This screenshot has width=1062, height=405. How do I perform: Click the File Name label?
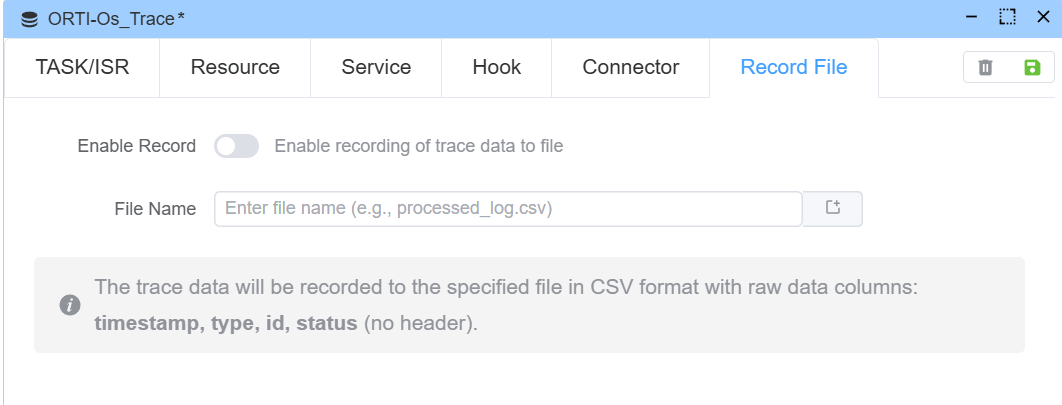click(155, 209)
